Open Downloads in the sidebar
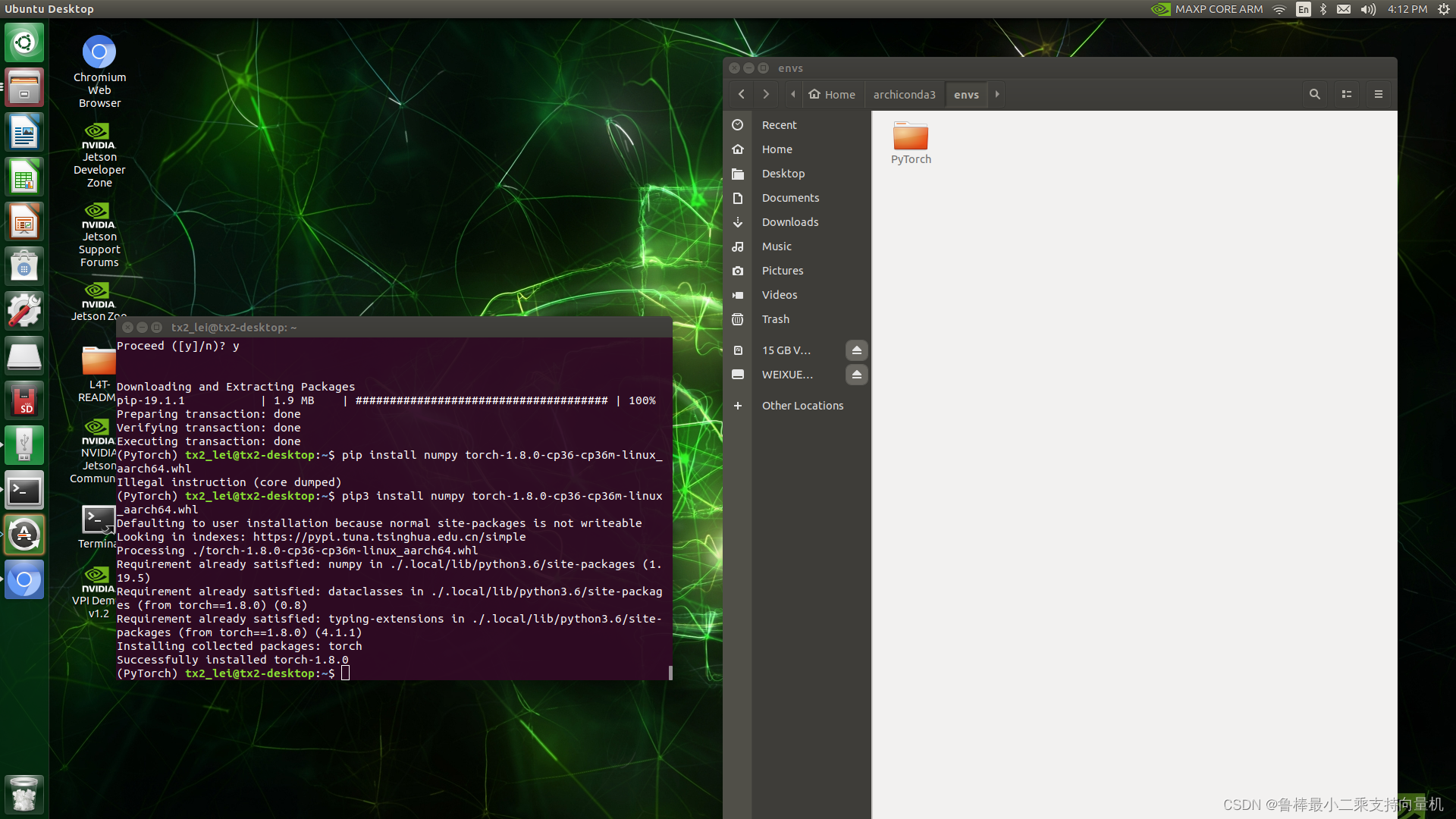The image size is (1456, 819). click(x=789, y=222)
